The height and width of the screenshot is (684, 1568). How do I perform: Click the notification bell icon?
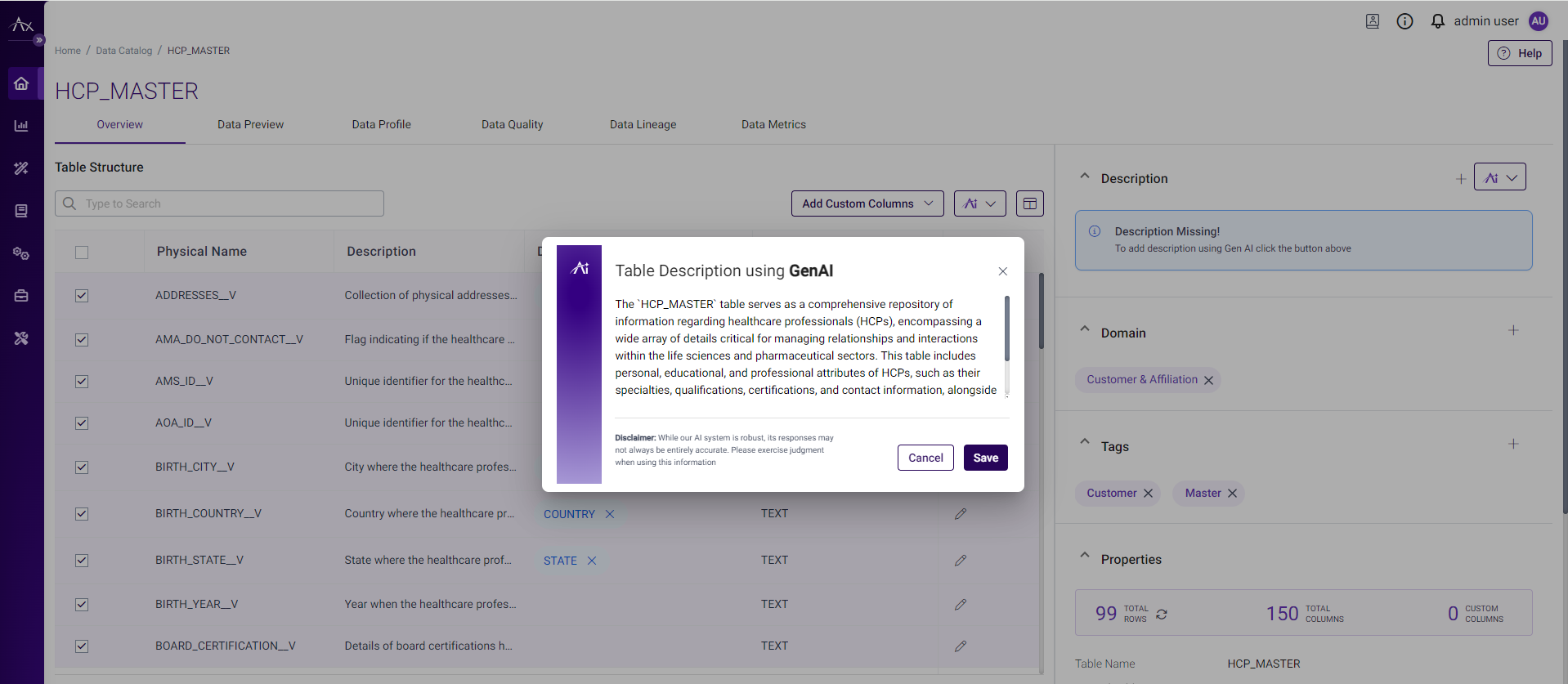1437,21
